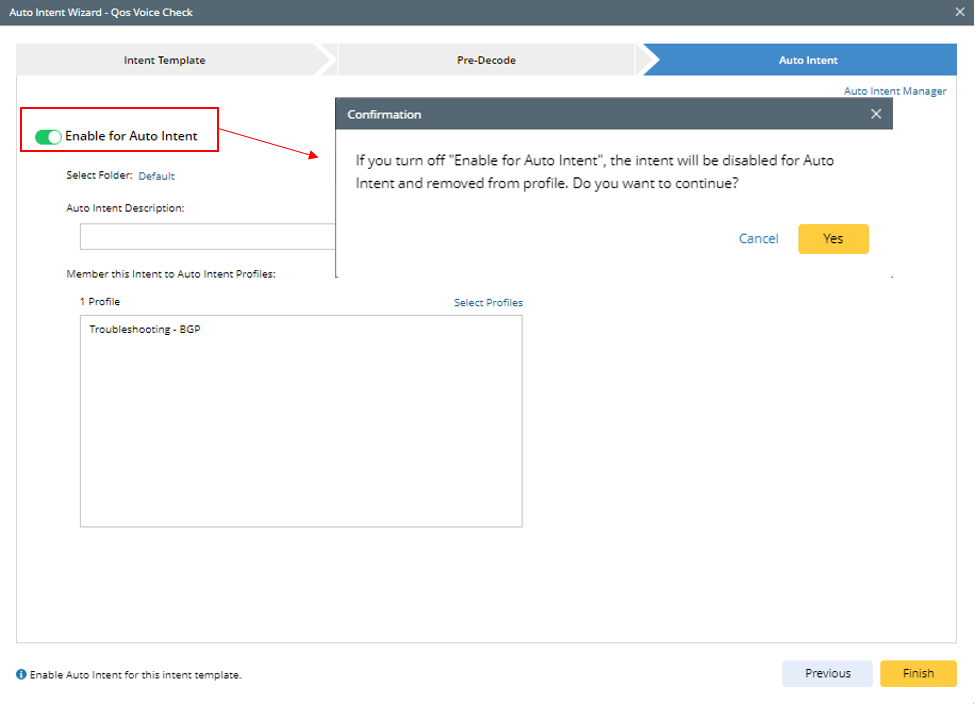Confirm with the Yes button

[x=833, y=239]
